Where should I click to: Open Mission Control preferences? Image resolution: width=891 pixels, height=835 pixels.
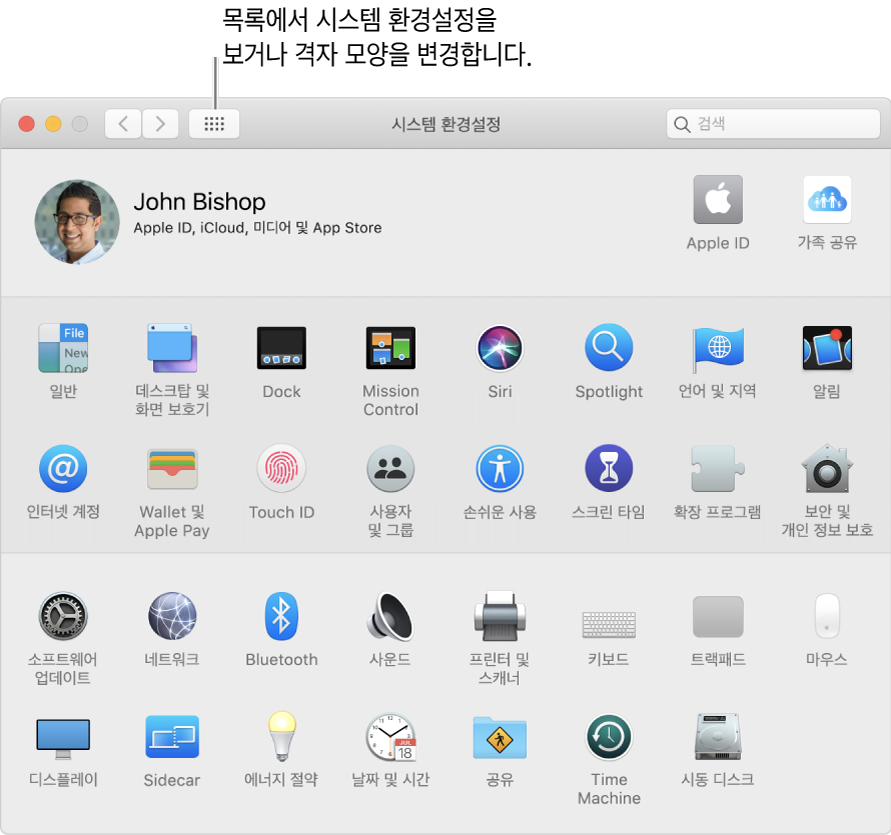391,348
